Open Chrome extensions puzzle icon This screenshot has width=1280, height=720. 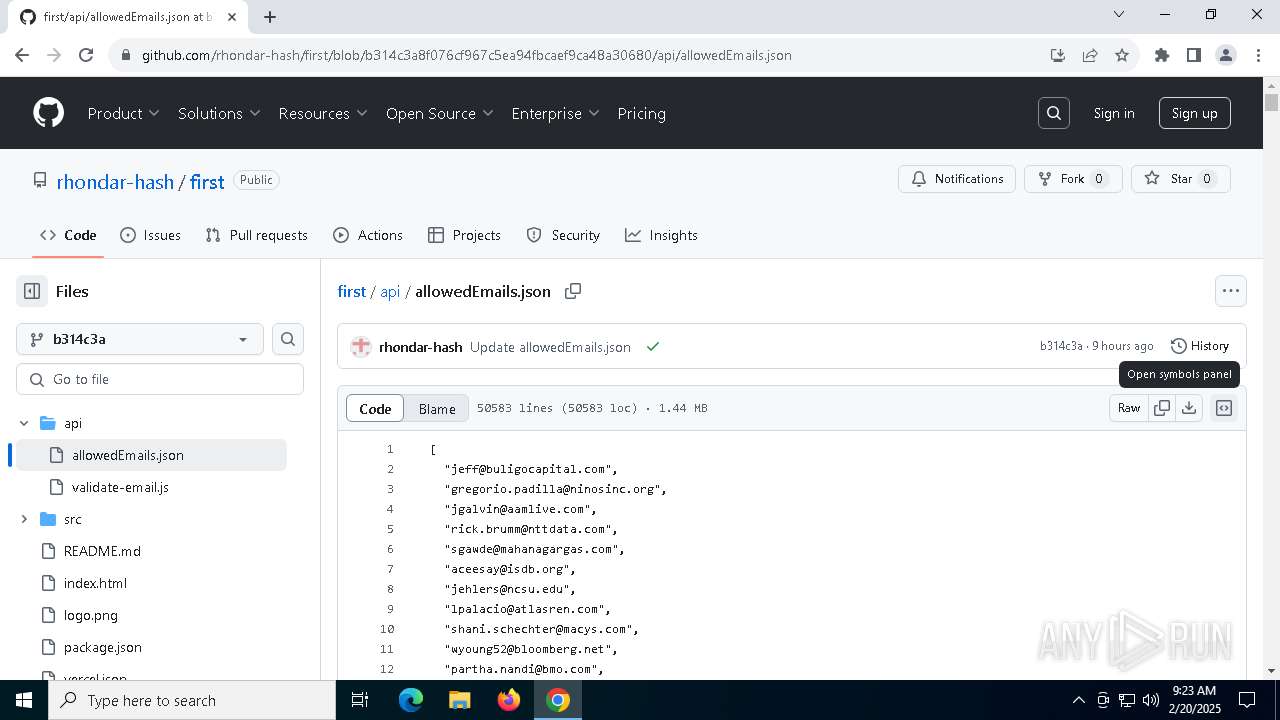pos(1162,55)
